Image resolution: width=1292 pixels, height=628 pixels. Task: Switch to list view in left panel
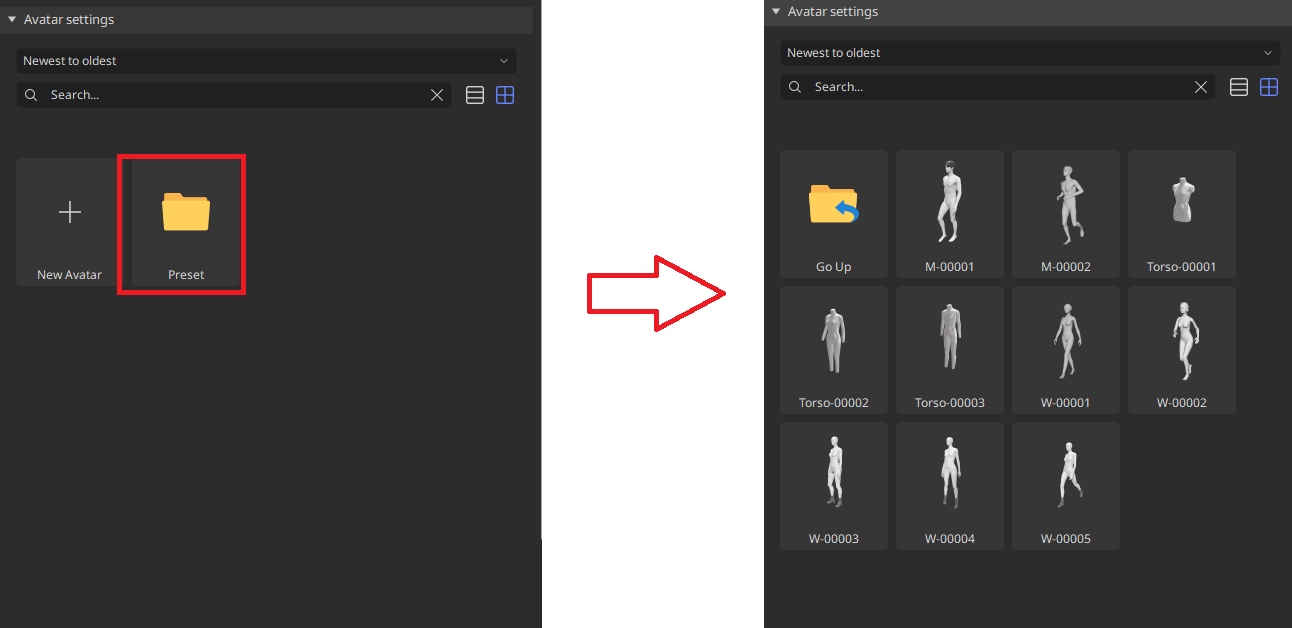pos(475,95)
